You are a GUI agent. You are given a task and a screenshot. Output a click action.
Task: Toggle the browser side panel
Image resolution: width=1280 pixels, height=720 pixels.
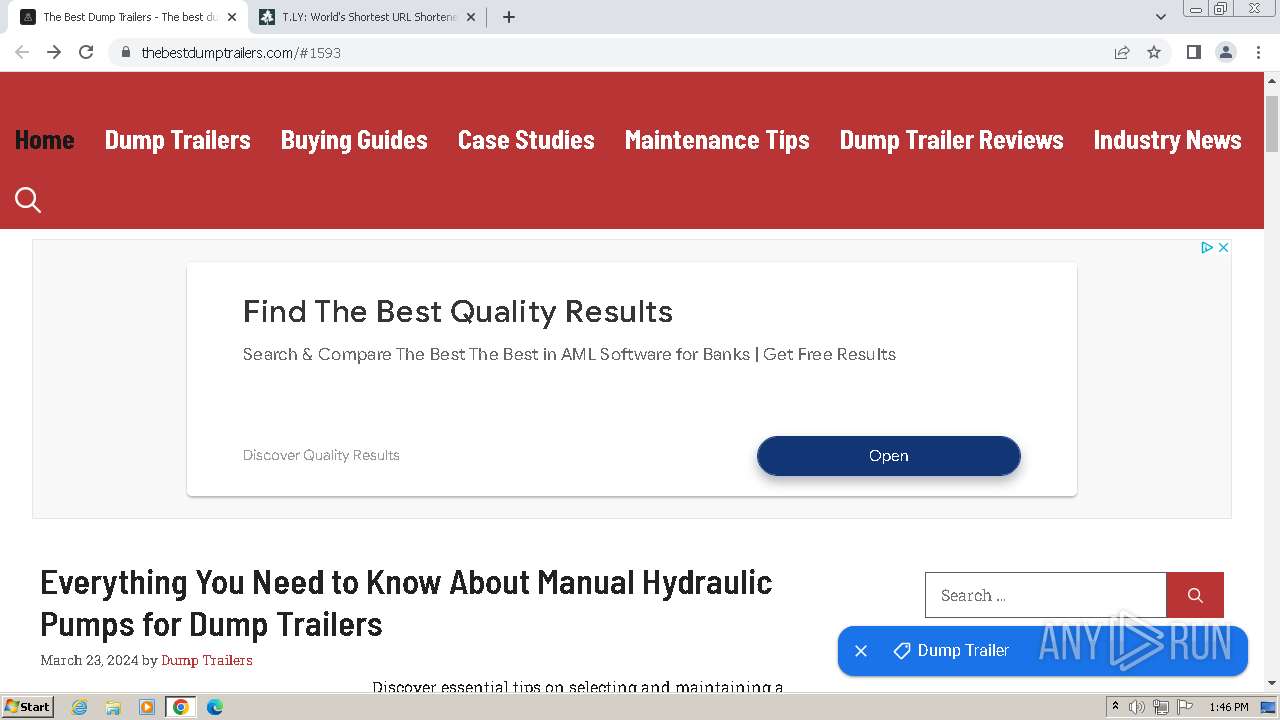click(1193, 52)
